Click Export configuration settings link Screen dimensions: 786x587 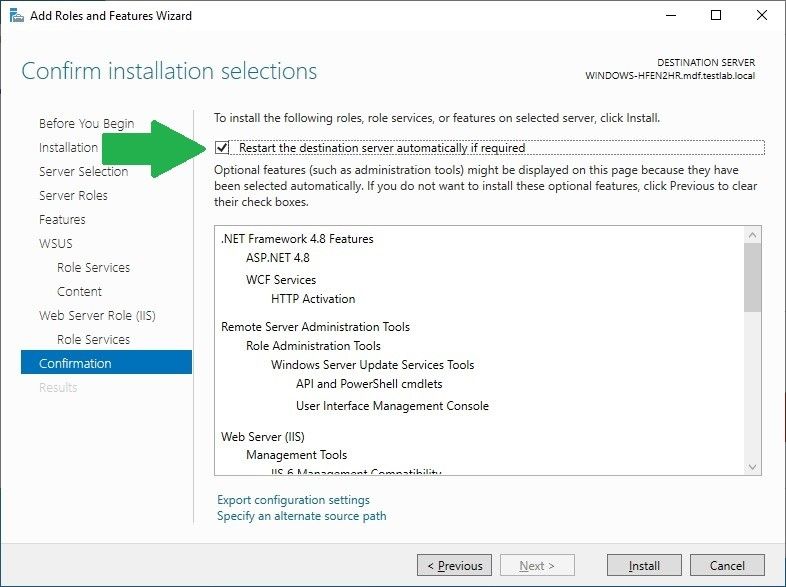[293, 500]
